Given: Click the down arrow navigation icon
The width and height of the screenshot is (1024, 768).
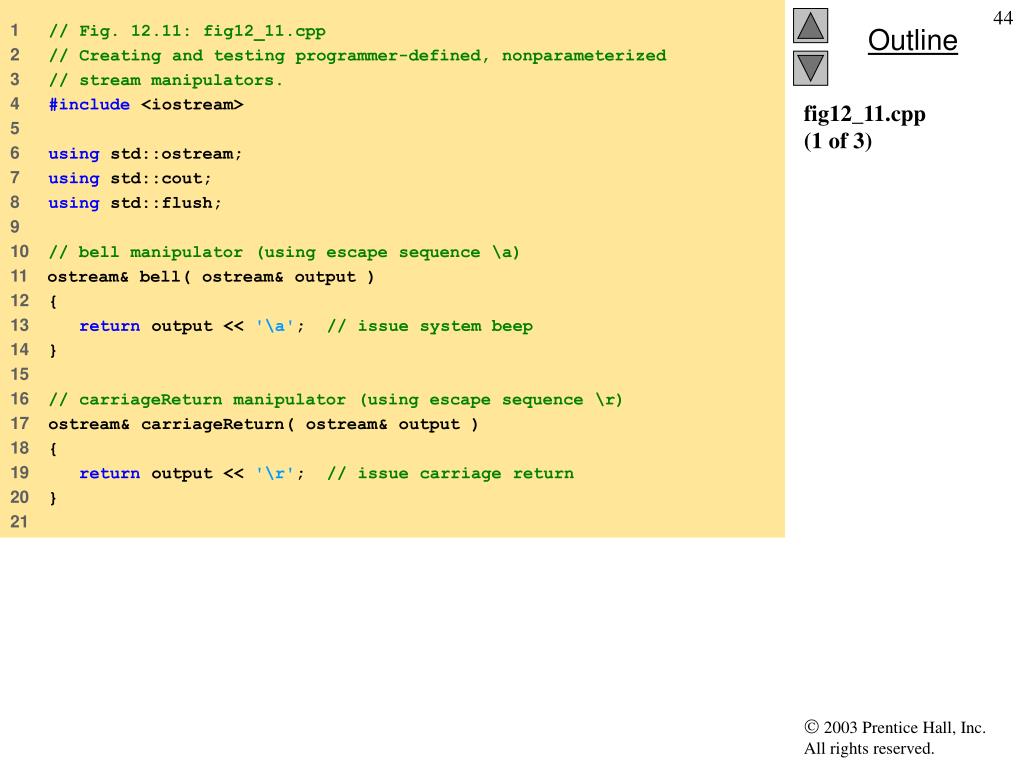Looking at the screenshot, I should pos(810,69).
